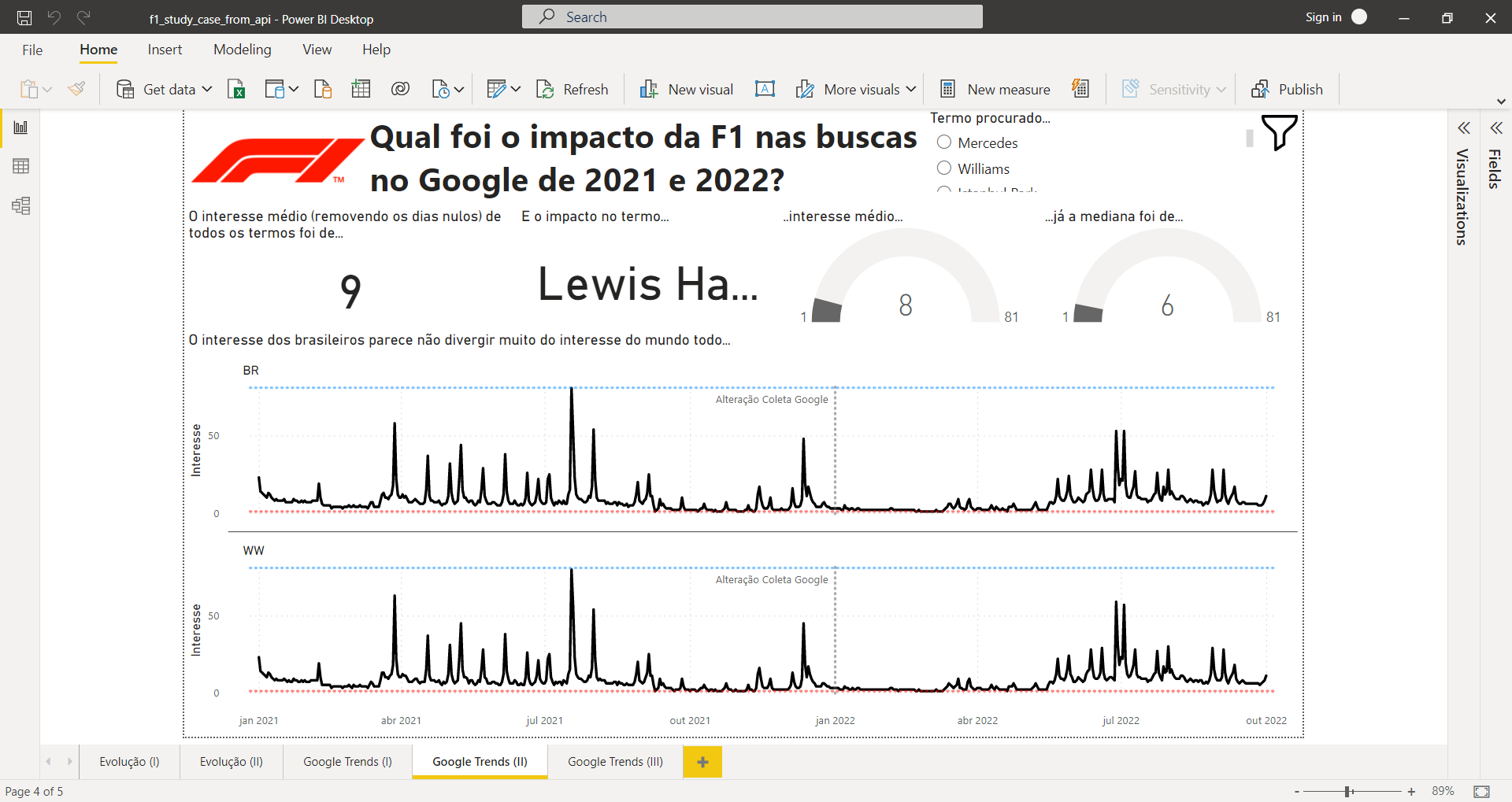Open the Evolução (I) page tab
This screenshot has width=1512, height=802.
point(129,762)
